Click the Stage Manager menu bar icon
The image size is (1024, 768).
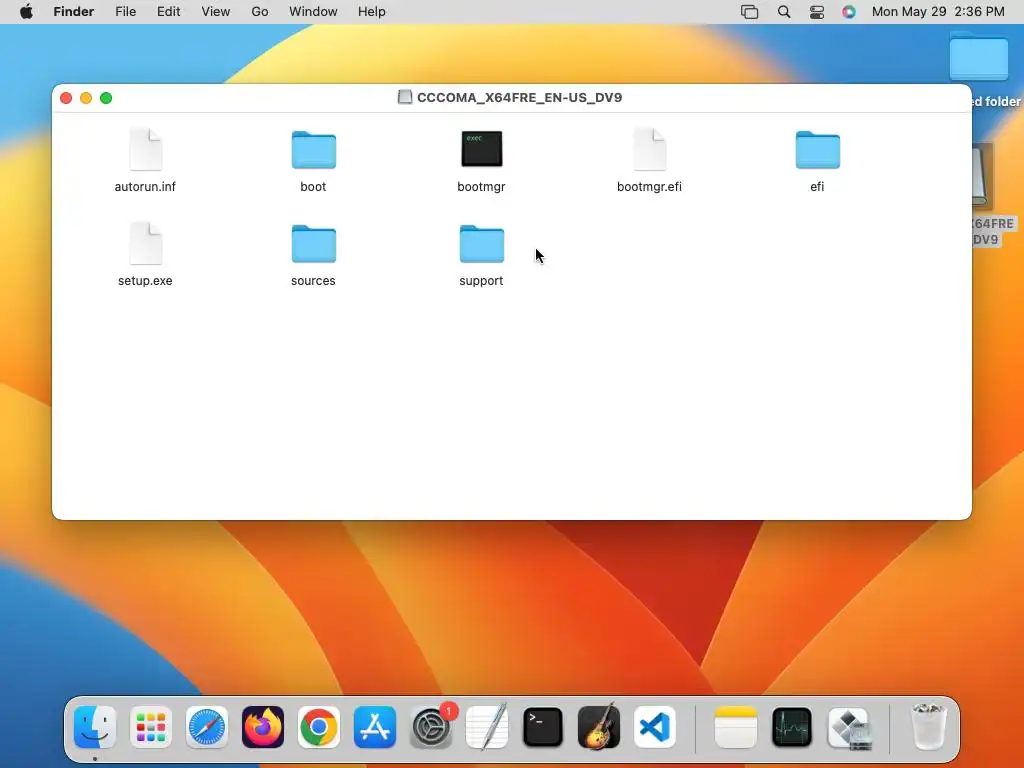tap(750, 12)
